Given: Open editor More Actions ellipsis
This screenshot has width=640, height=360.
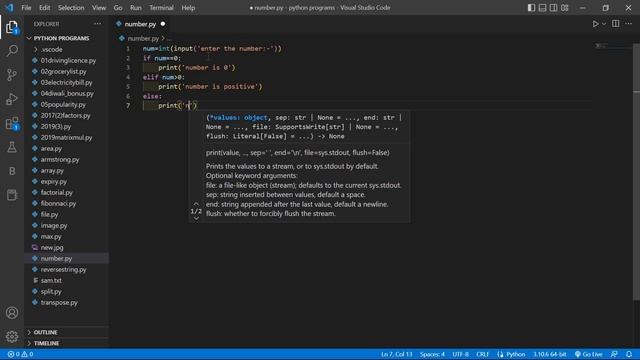Looking at the screenshot, I should [629, 24].
